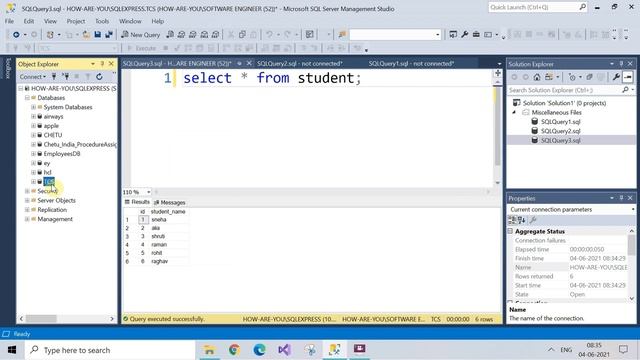Viewport: 640px width, 360px height.
Task: Click the Property Pages wrench in Properties panel
Action: 533,220
